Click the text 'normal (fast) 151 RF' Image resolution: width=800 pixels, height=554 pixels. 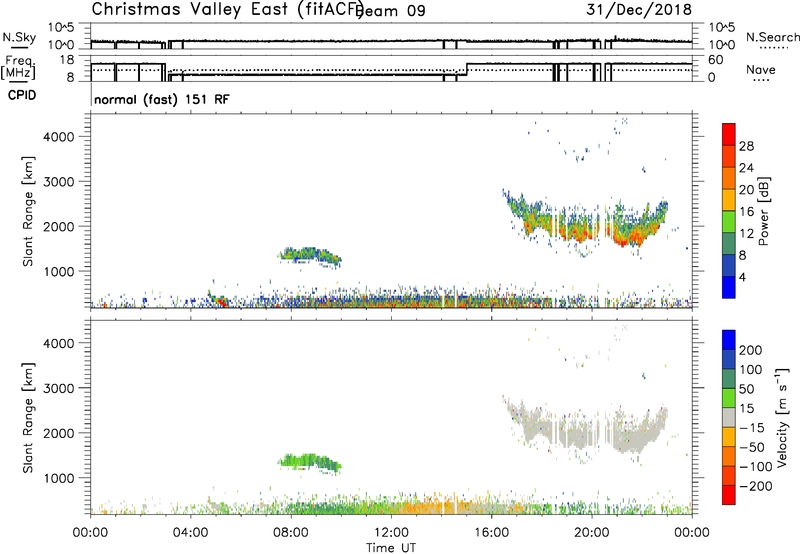click(162, 99)
